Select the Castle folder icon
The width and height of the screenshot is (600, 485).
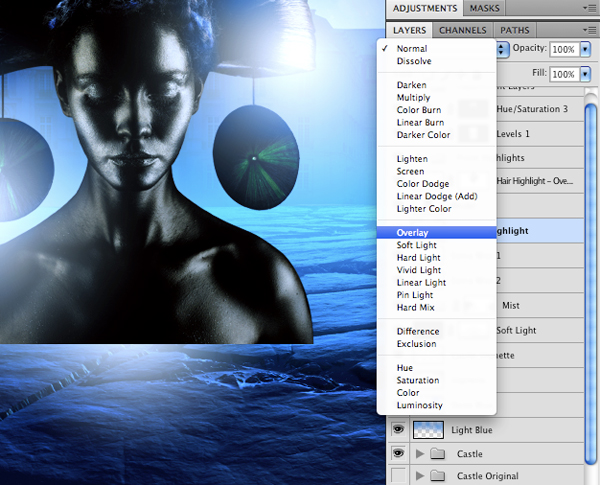click(x=437, y=454)
